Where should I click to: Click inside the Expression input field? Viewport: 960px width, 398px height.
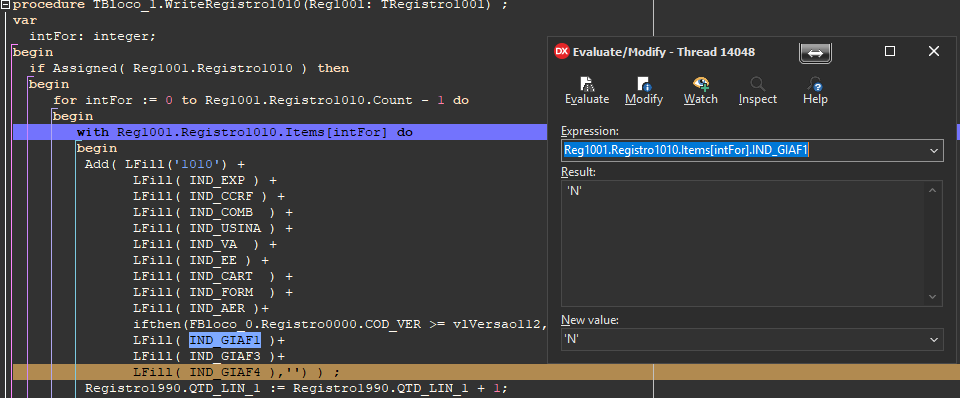(x=743, y=151)
